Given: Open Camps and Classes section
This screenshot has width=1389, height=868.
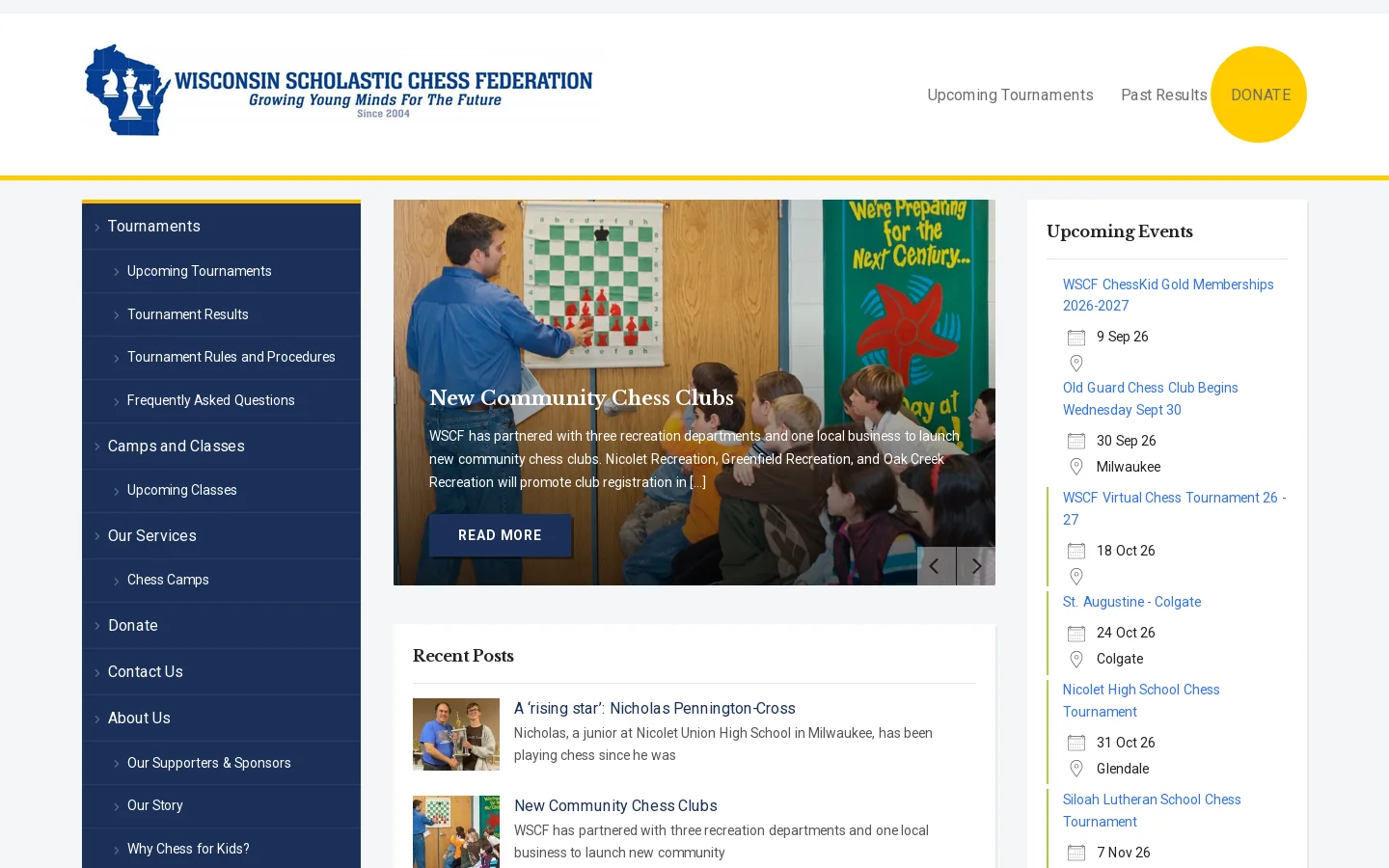Looking at the screenshot, I should coord(221,447).
